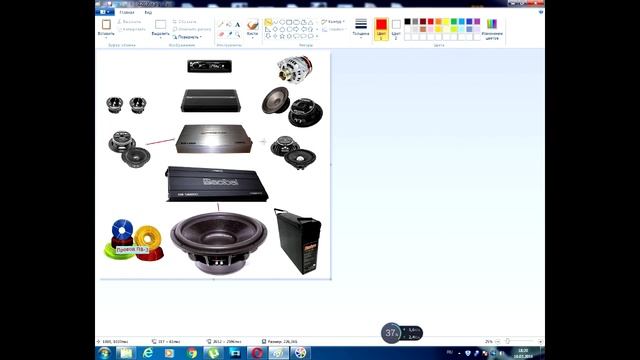Viewport: 640px width, 360px height.
Task: Select the Color picker eyedropper tool
Action: (229, 34)
